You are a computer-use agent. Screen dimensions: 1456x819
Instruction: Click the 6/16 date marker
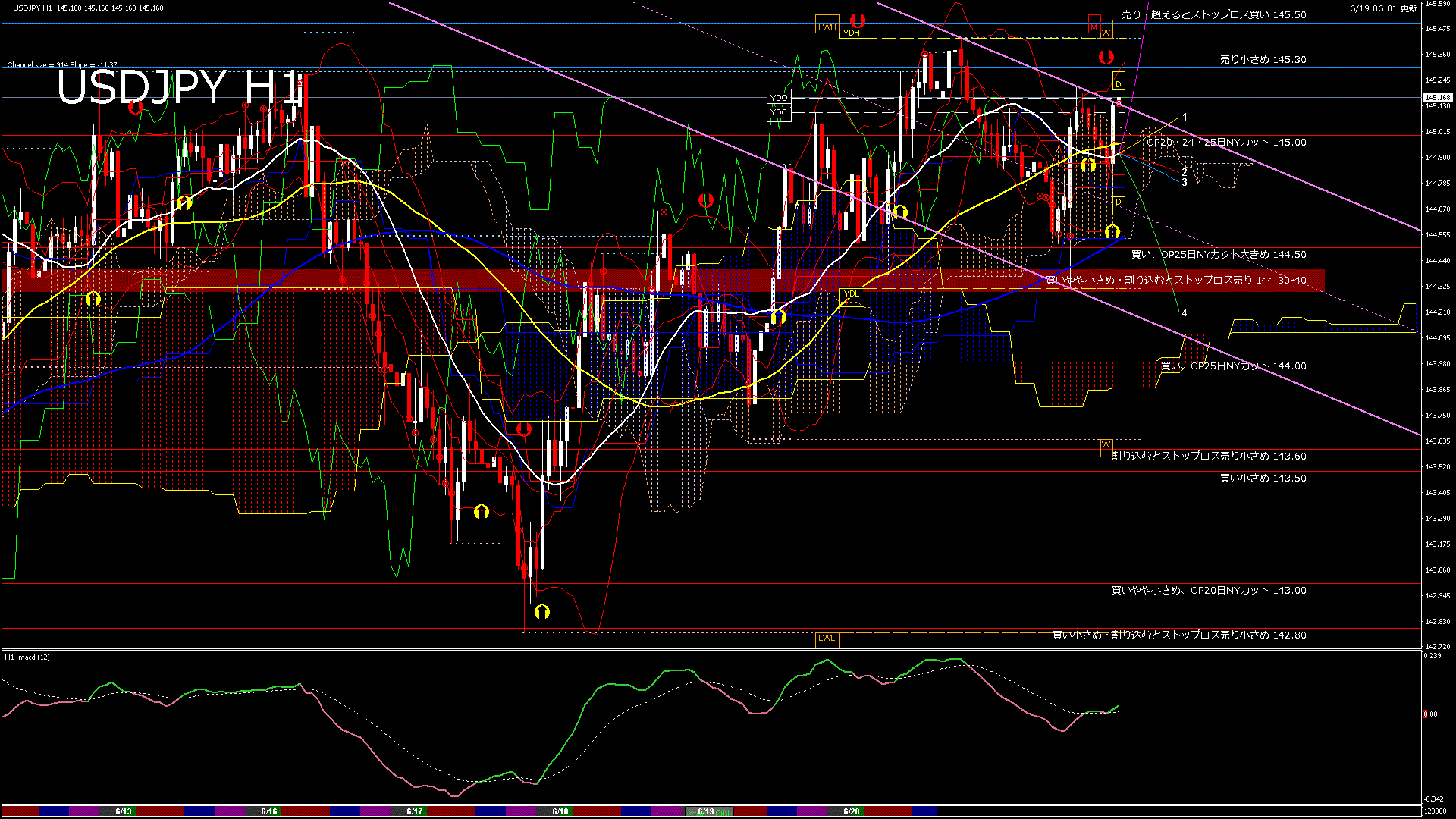point(269,811)
